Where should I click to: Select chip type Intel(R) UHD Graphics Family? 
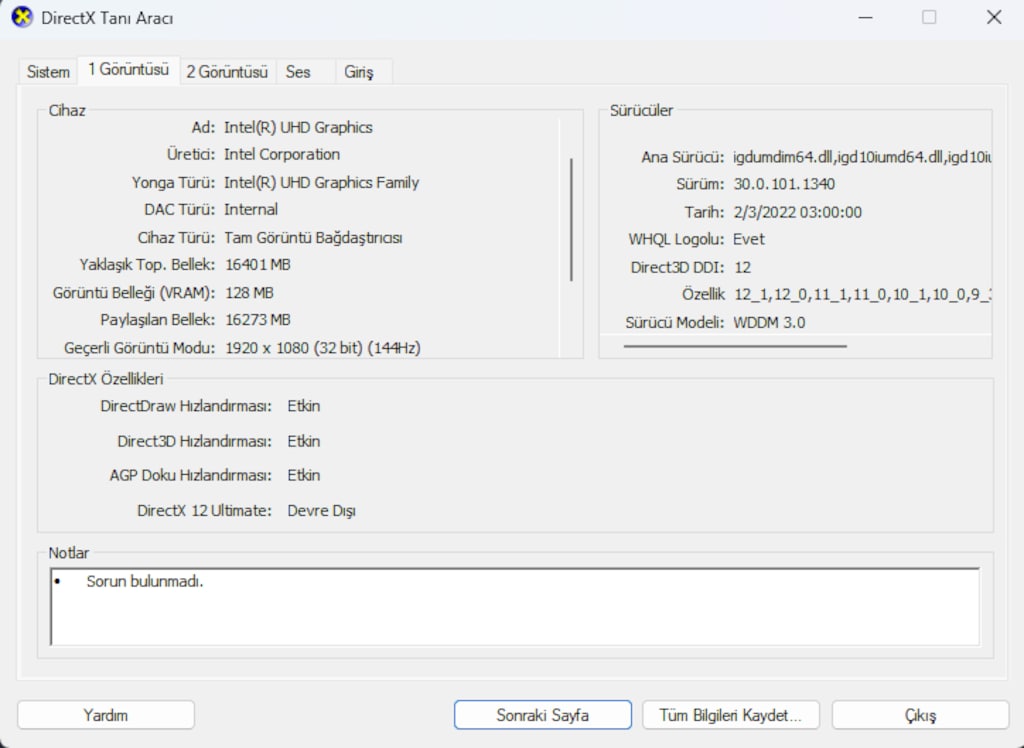[x=321, y=182]
